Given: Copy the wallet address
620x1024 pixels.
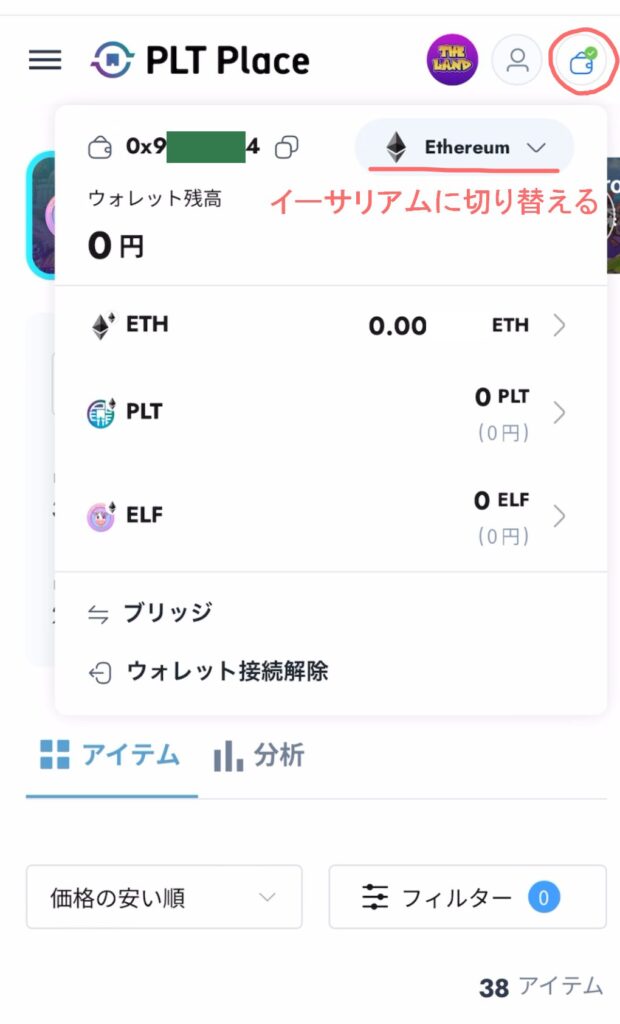Looking at the screenshot, I should [287, 147].
